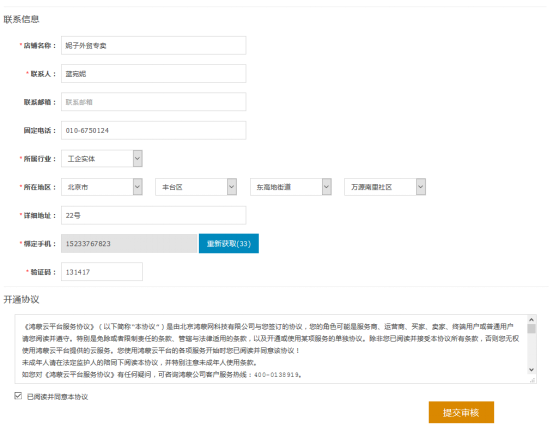Focus the 验证码 input with 131417

[x=102, y=272]
